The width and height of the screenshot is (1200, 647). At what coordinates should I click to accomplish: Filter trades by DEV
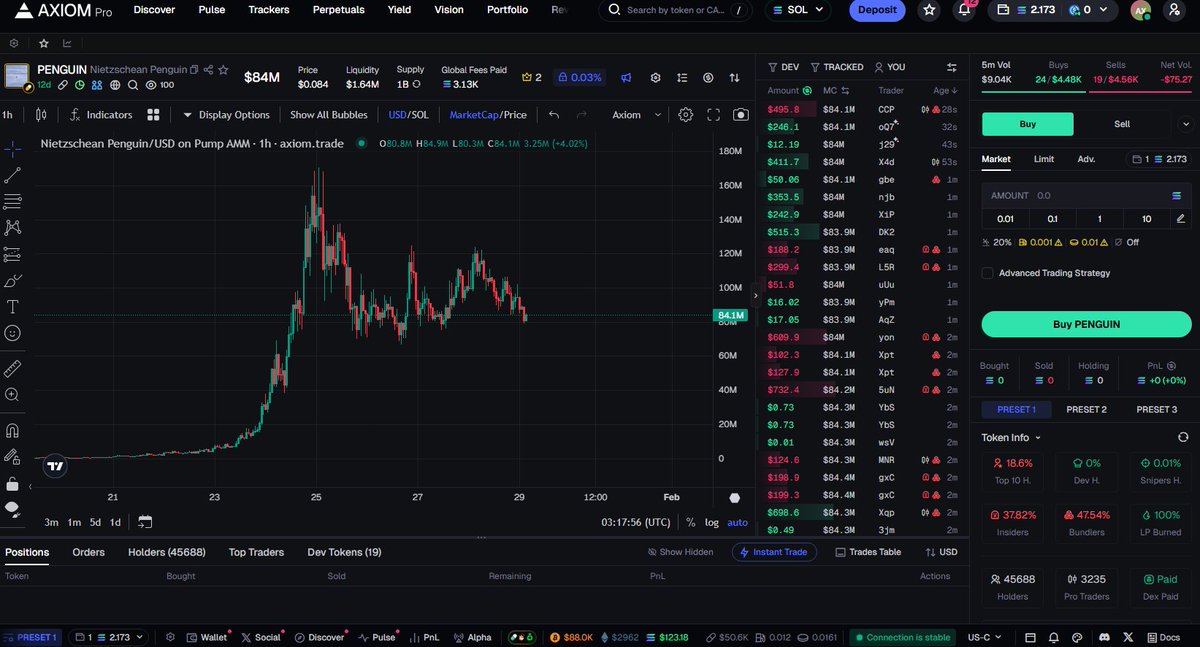click(783, 67)
